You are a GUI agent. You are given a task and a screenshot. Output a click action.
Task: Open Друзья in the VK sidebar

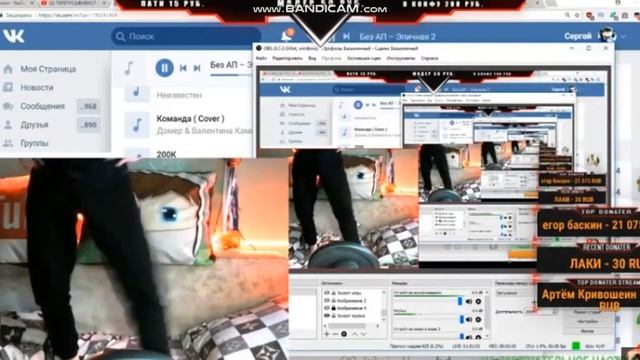pyautogui.click(x=34, y=124)
